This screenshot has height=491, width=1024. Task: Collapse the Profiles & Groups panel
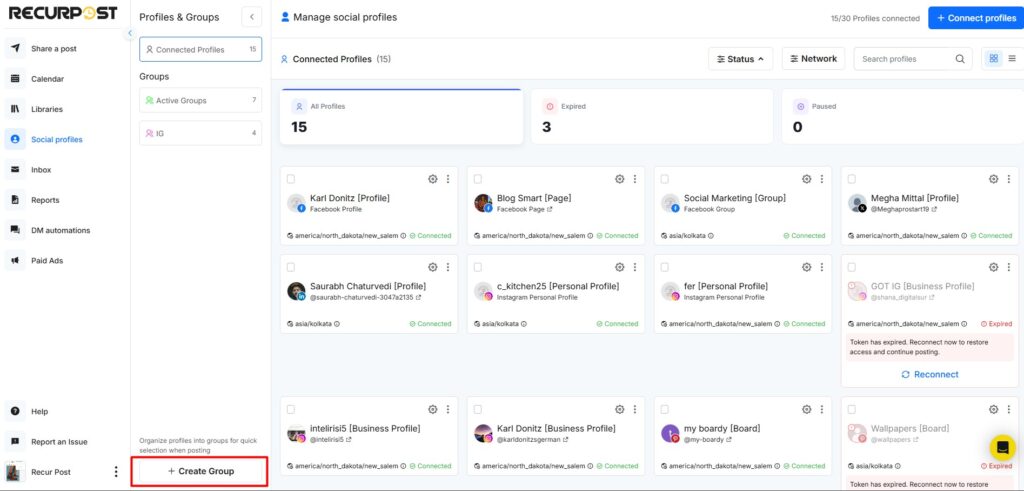(251, 17)
